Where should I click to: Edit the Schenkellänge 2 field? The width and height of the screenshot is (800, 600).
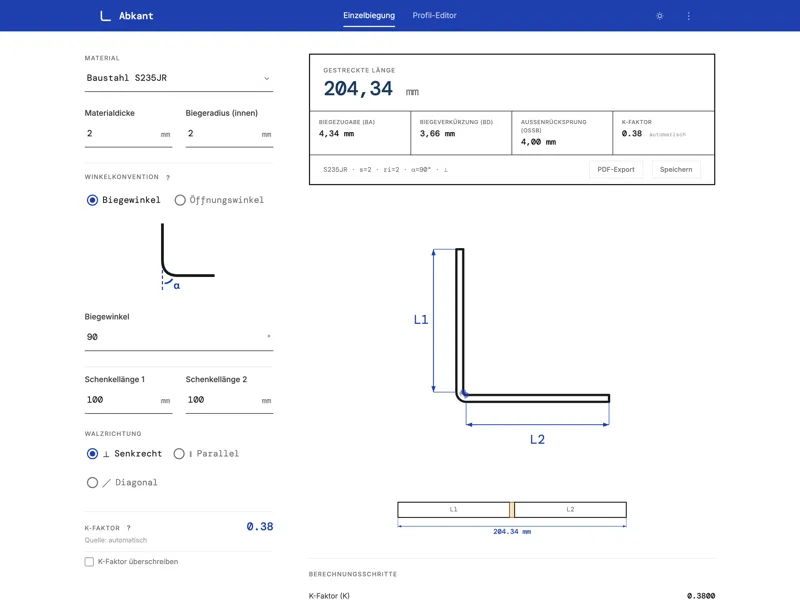pos(222,400)
